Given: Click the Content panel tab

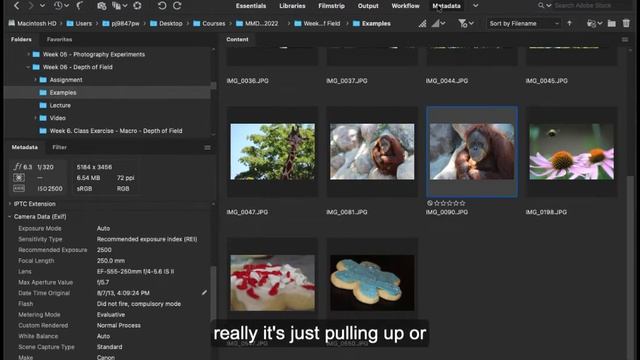Looking at the screenshot, I should (x=237, y=40).
